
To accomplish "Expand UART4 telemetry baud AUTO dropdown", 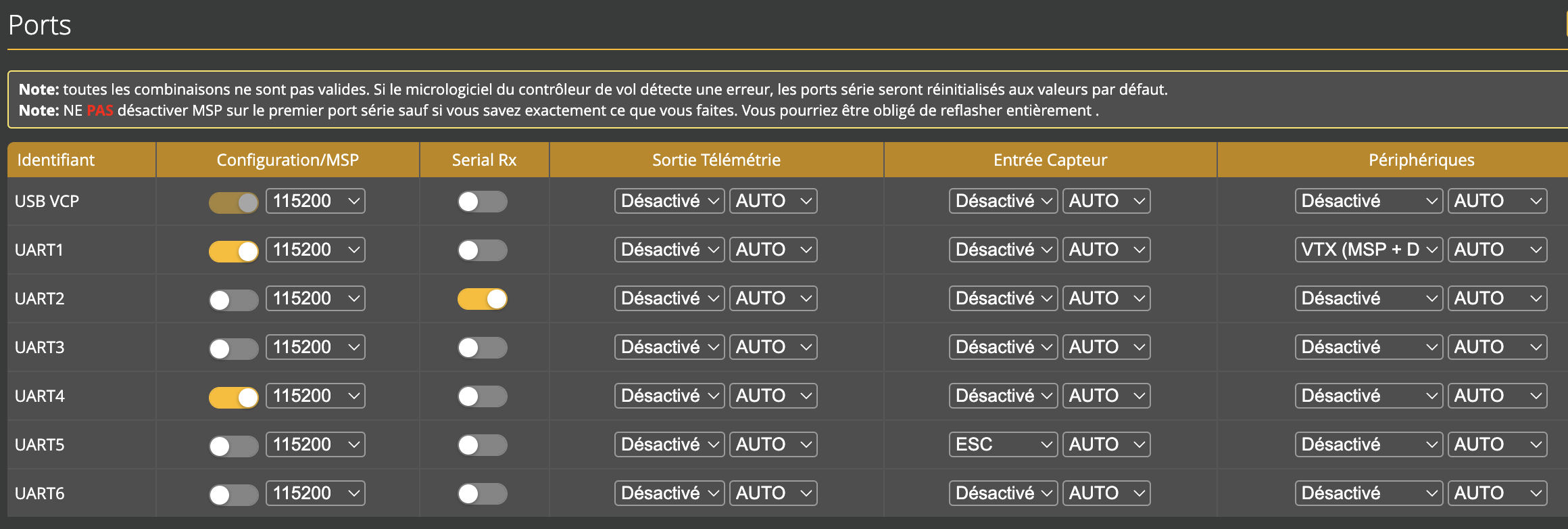I will pos(773,396).
